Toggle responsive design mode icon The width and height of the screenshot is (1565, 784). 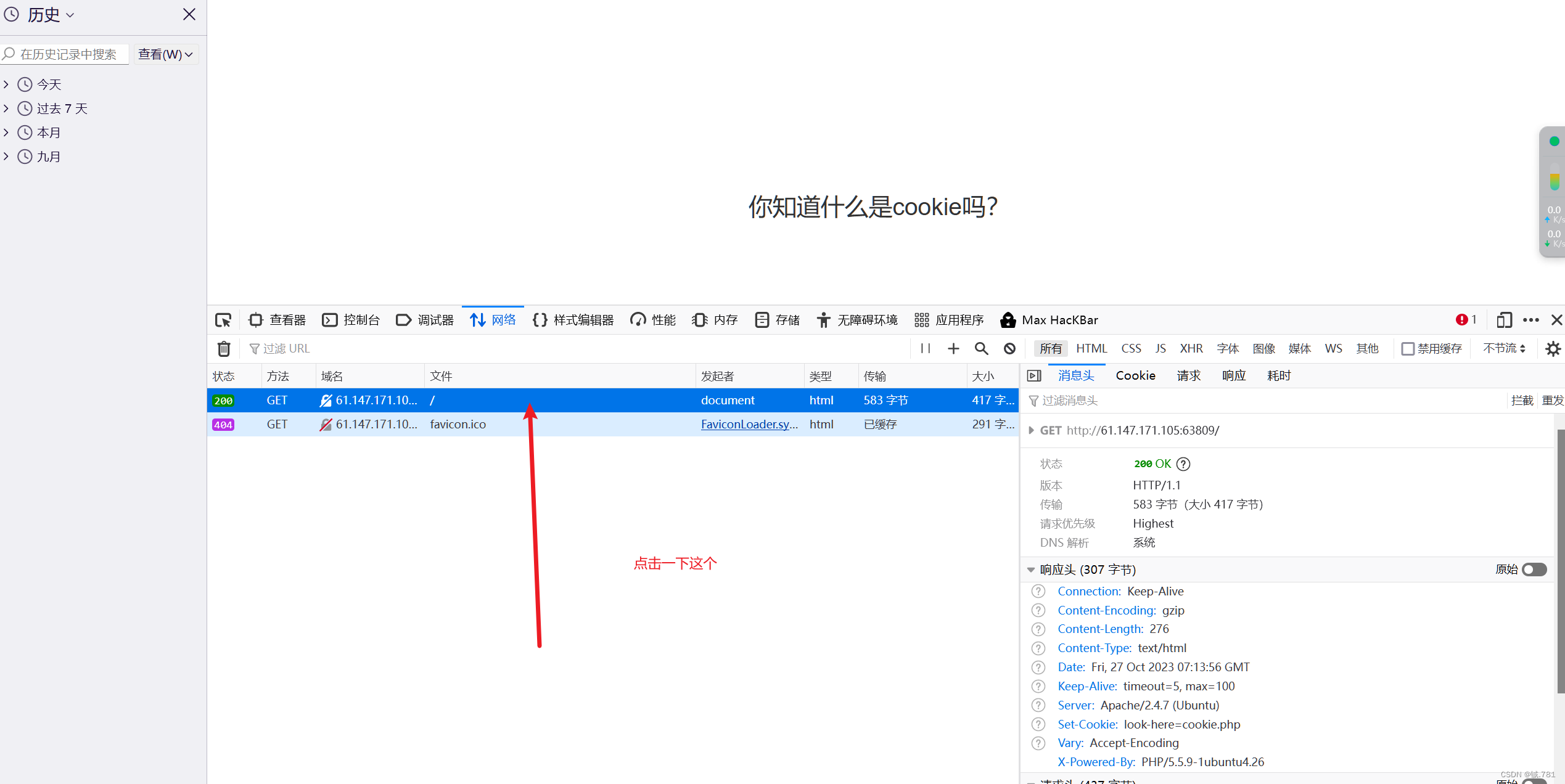pos(1504,320)
